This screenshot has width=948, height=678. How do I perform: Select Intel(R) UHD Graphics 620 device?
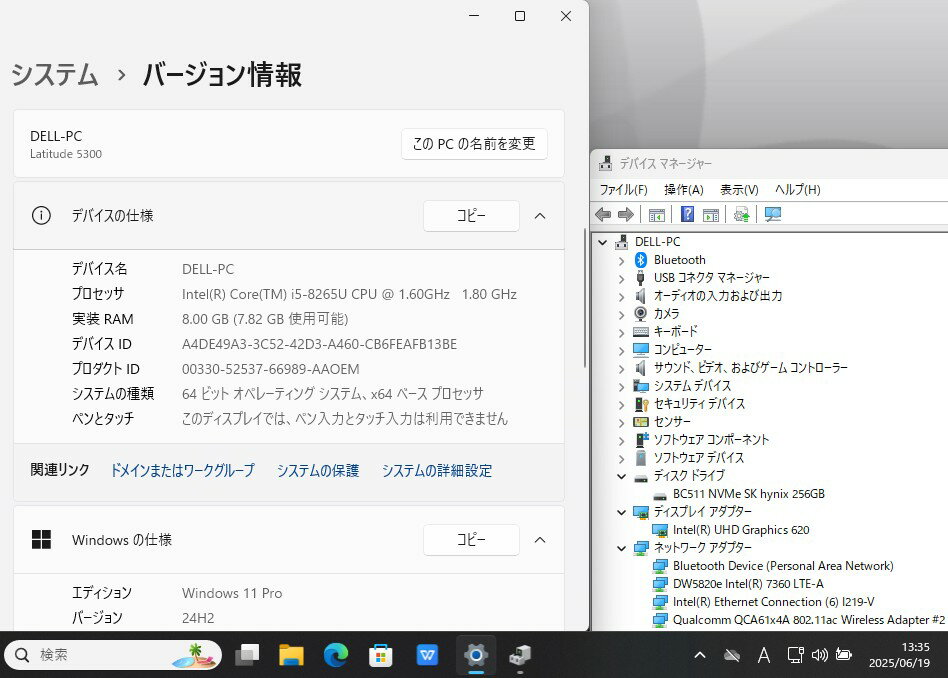tap(741, 530)
